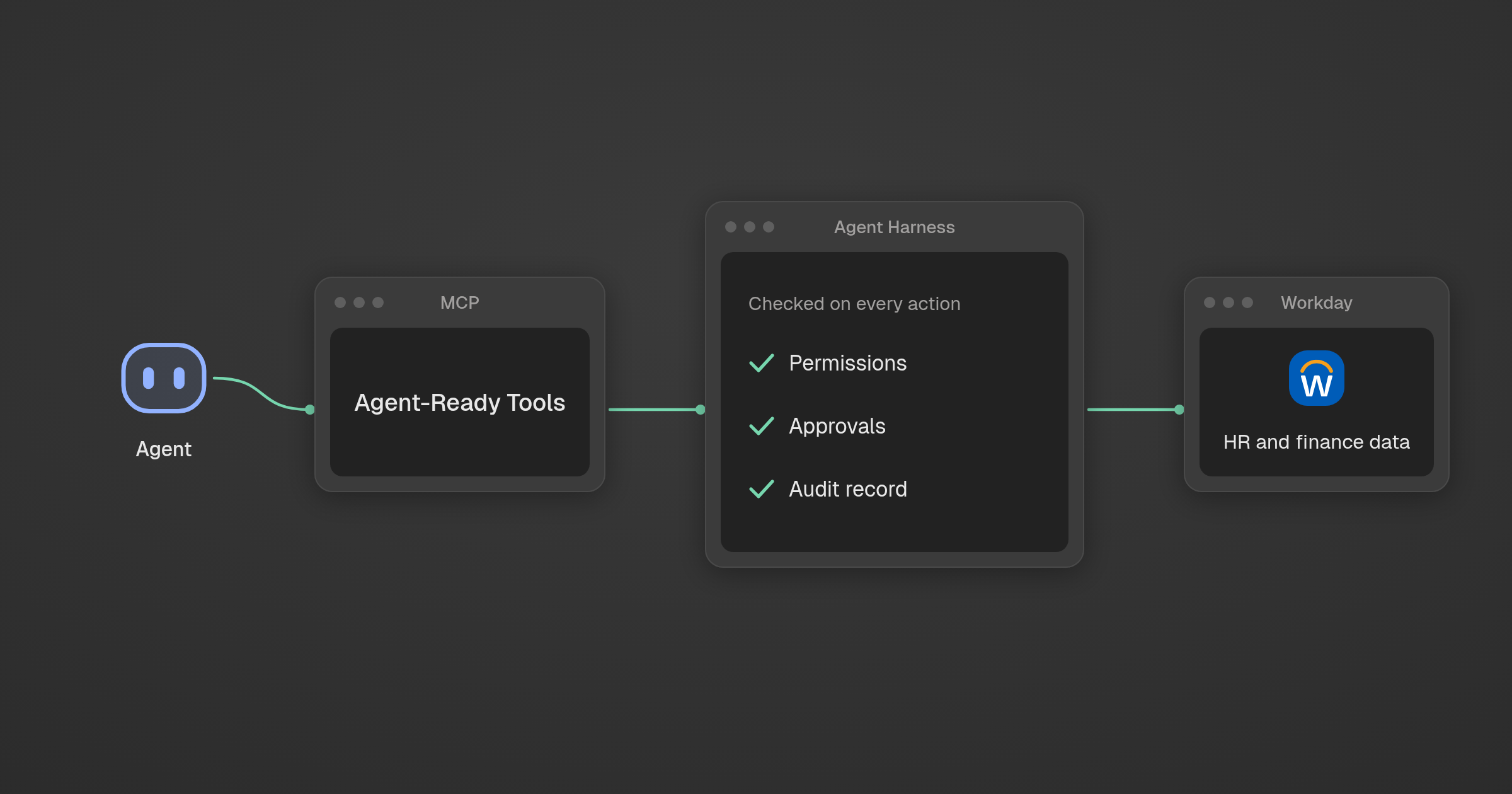Click the Workday W logo icon
1512x794 pixels.
1316,378
